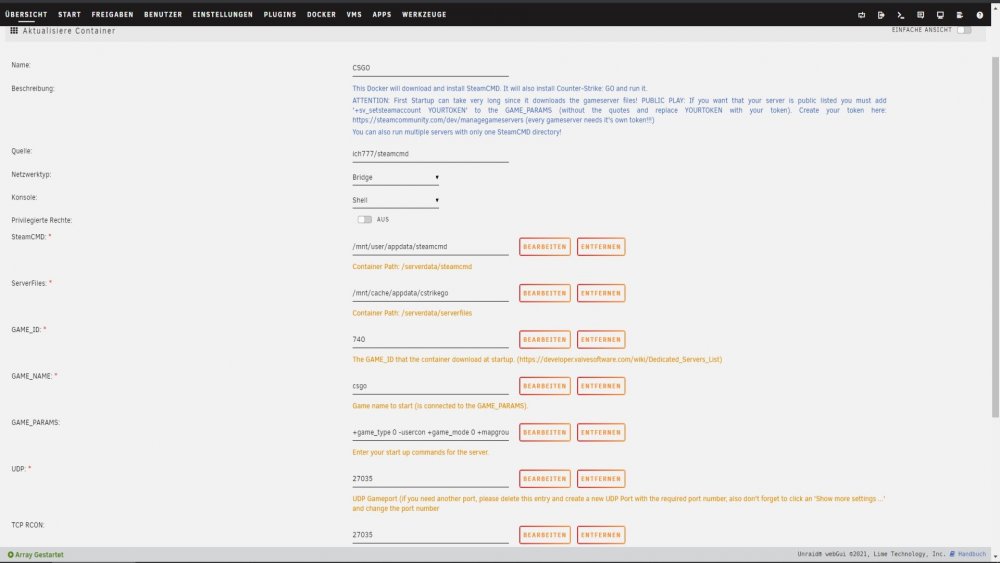The image size is (1000, 563).
Task: Open the Benutzer menu tab
Action: pyautogui.click(x=163, y=14)
